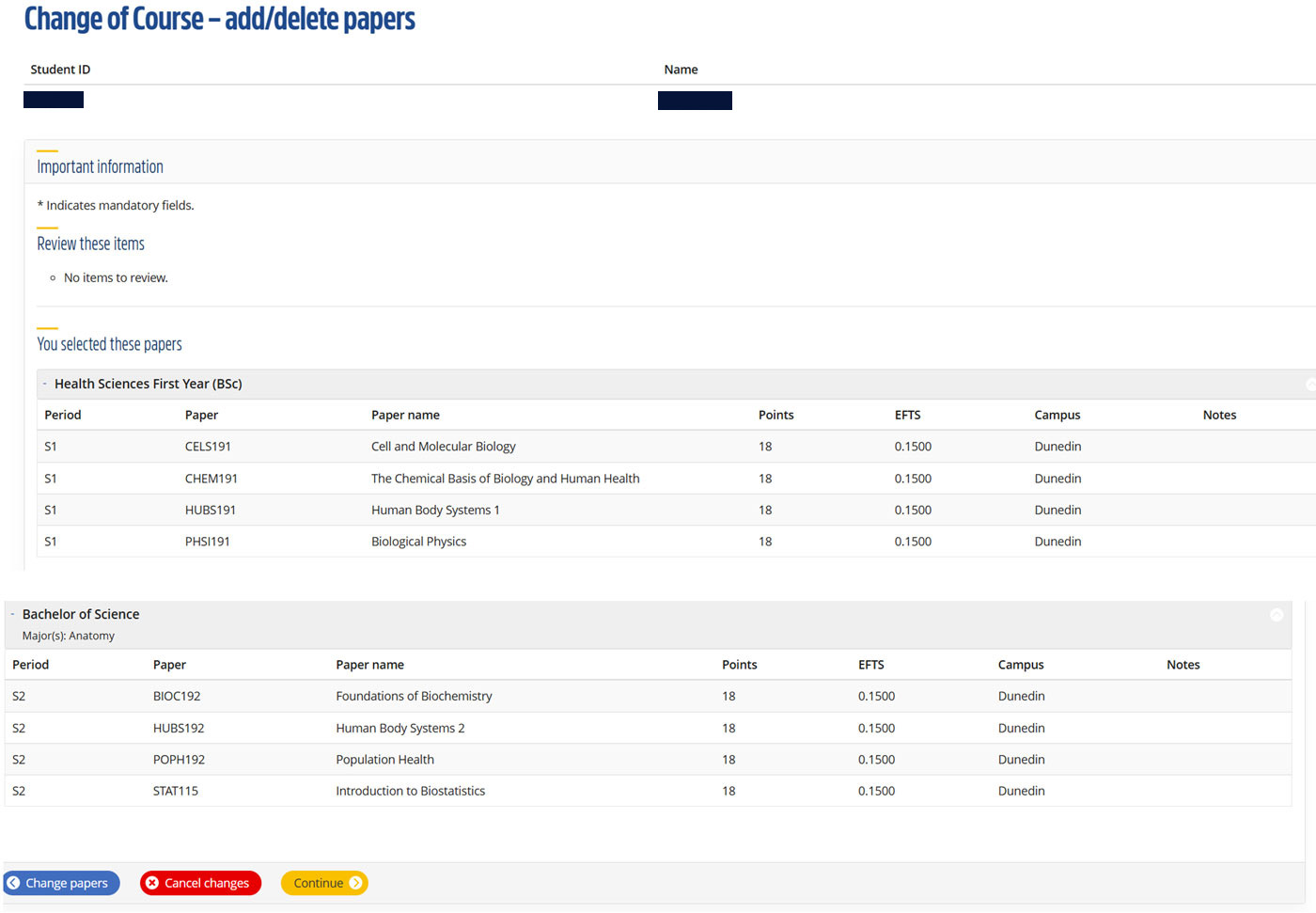Click the 'Human Body Systems 2' paper name
The image size is (1316, 913).
[x=400, y=728]
